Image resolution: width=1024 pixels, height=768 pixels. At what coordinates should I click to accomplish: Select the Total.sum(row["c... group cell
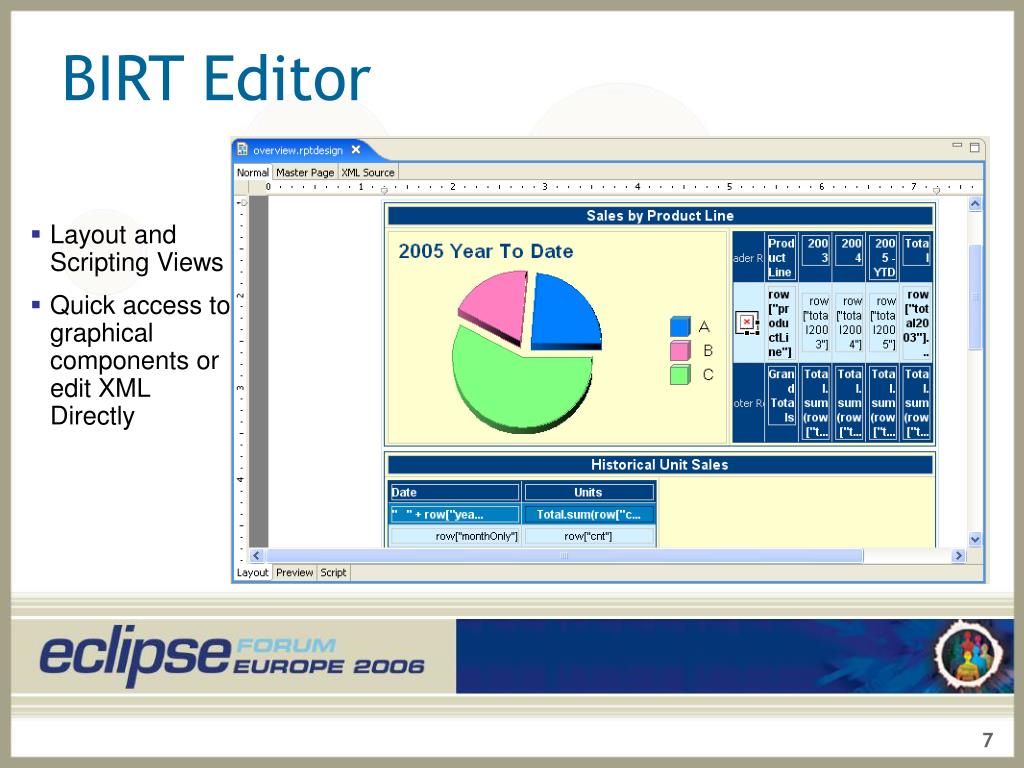click(588, 515)
